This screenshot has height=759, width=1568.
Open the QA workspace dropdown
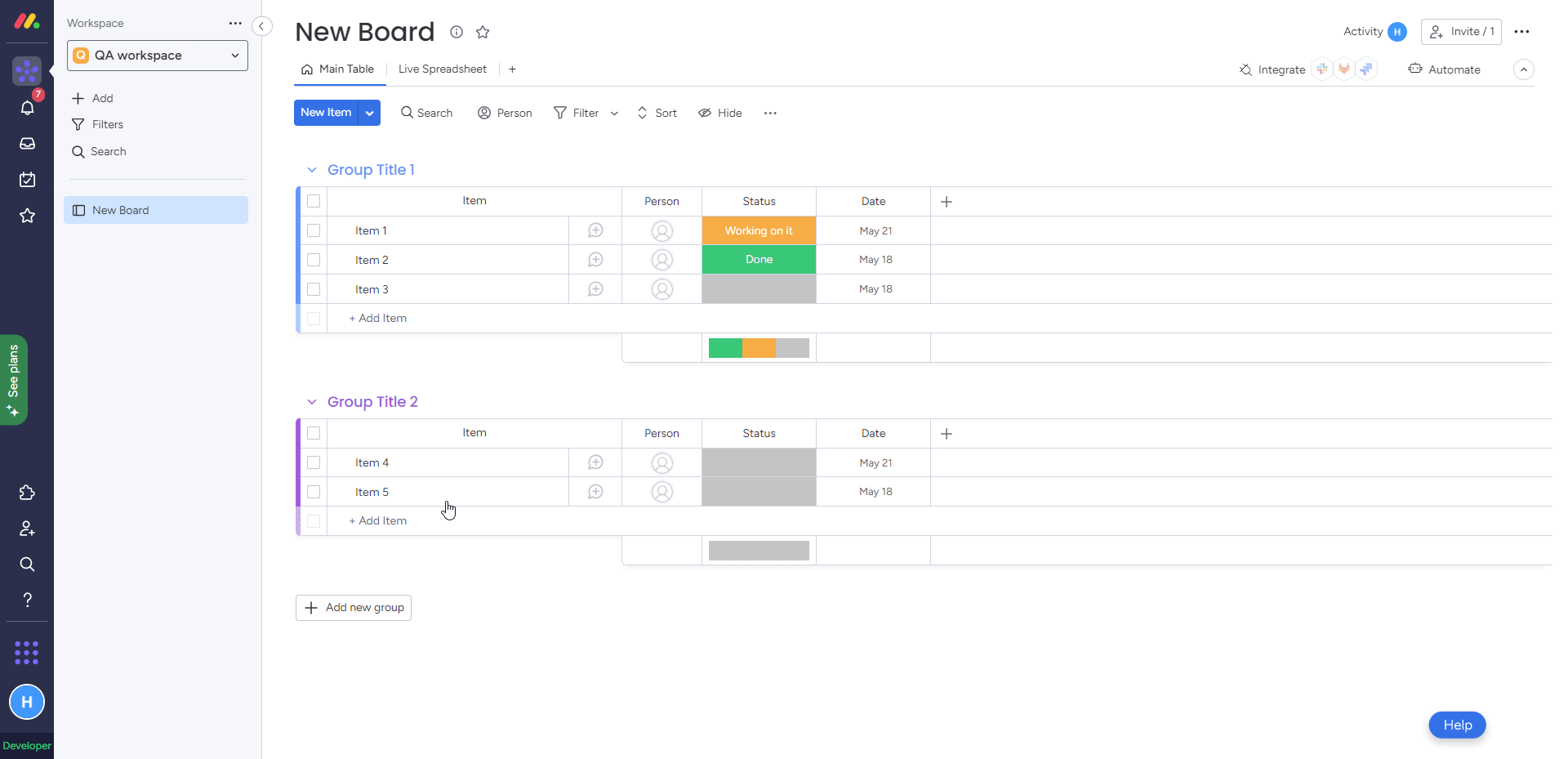click(x=158, y=56)
